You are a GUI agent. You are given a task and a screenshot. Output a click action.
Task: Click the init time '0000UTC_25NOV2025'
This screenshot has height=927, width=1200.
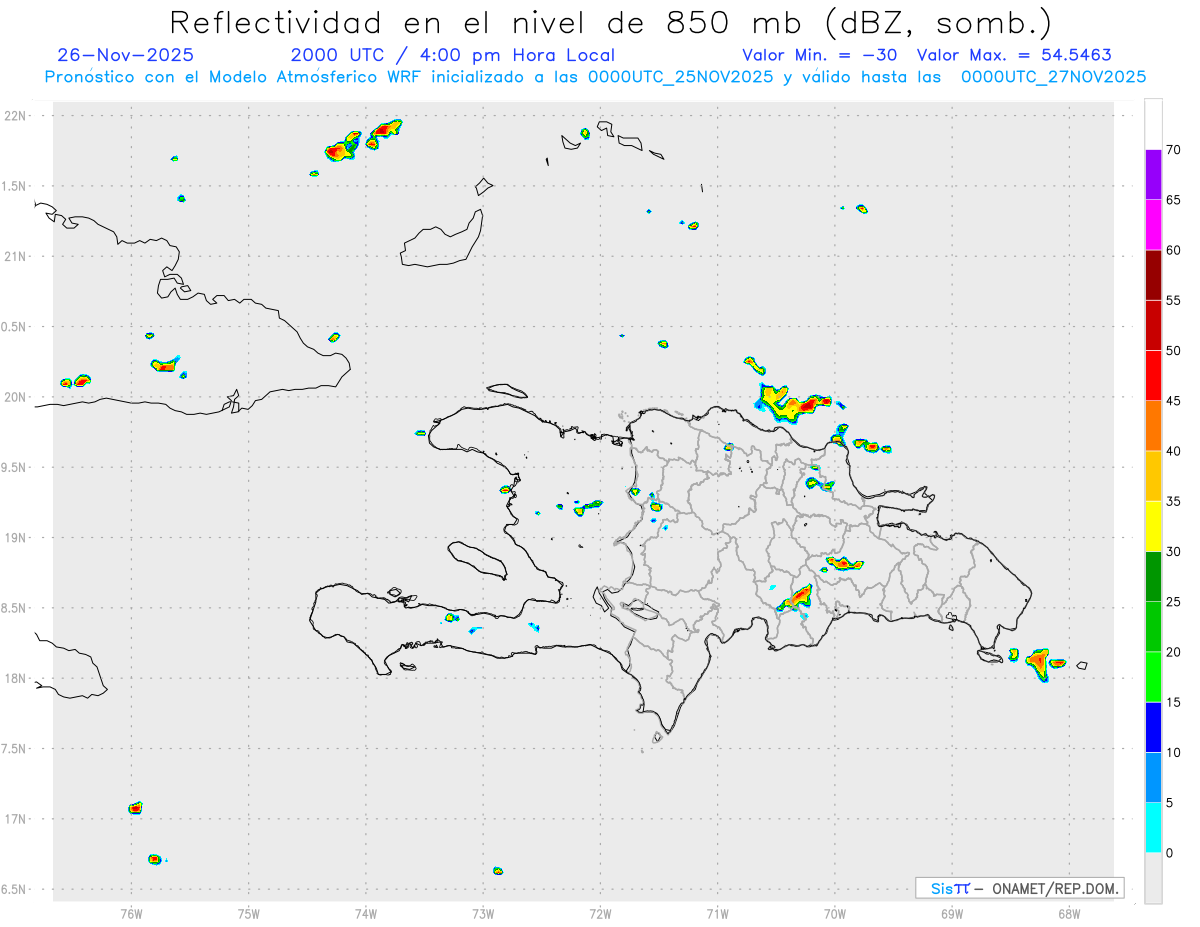point(681,77)
